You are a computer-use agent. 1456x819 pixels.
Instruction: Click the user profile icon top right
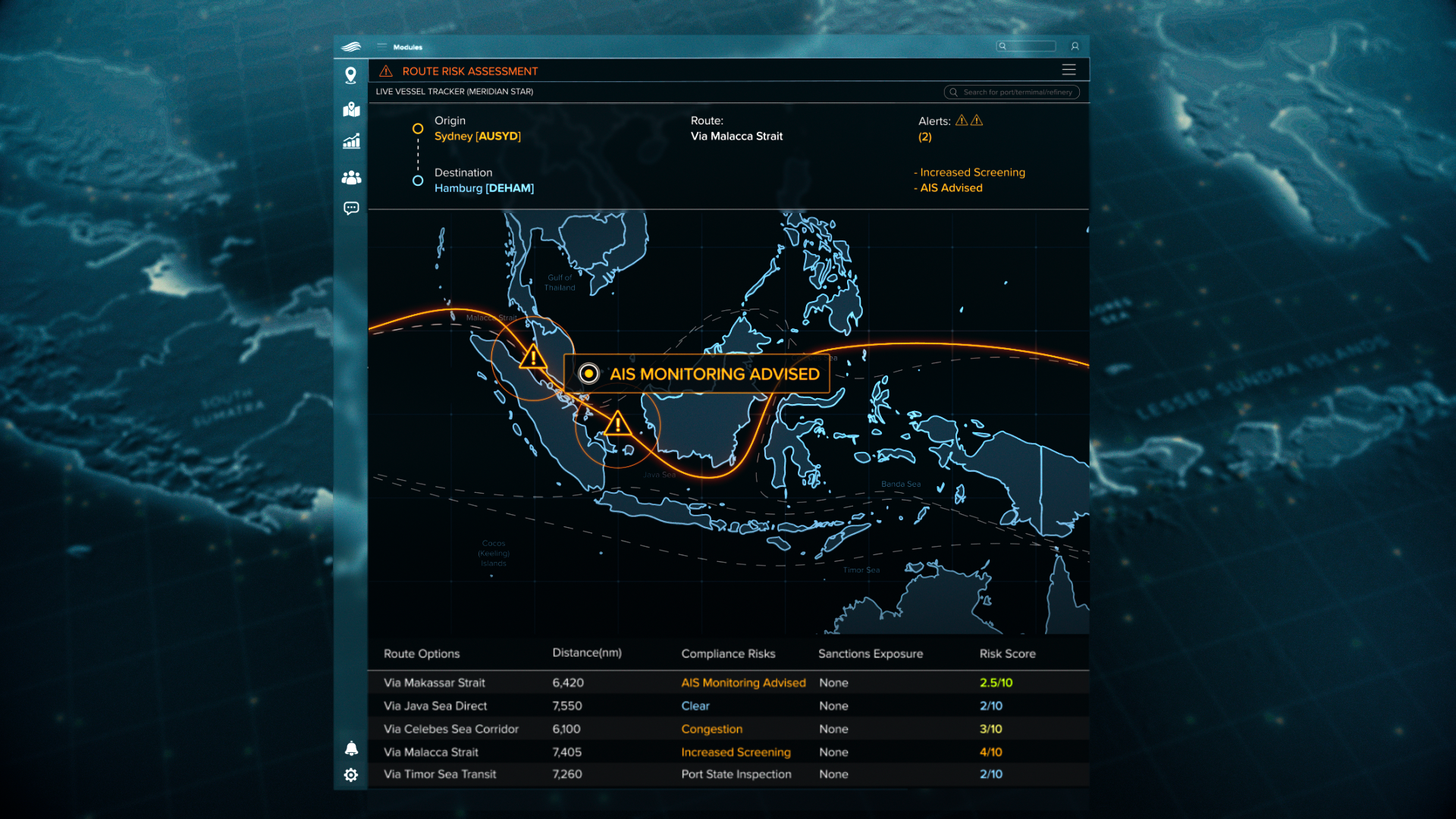1074,46
